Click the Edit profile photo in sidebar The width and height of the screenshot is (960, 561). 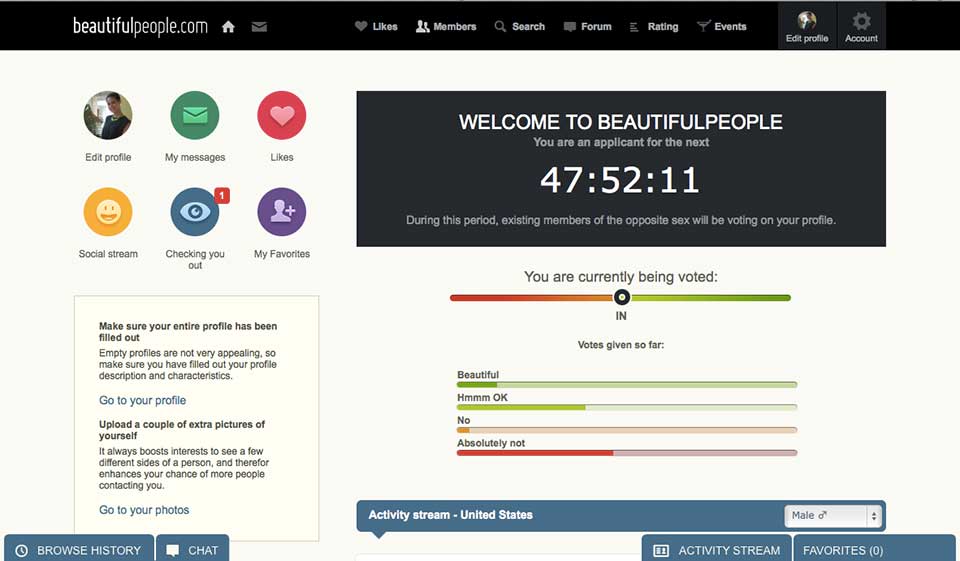click(108, 116)
